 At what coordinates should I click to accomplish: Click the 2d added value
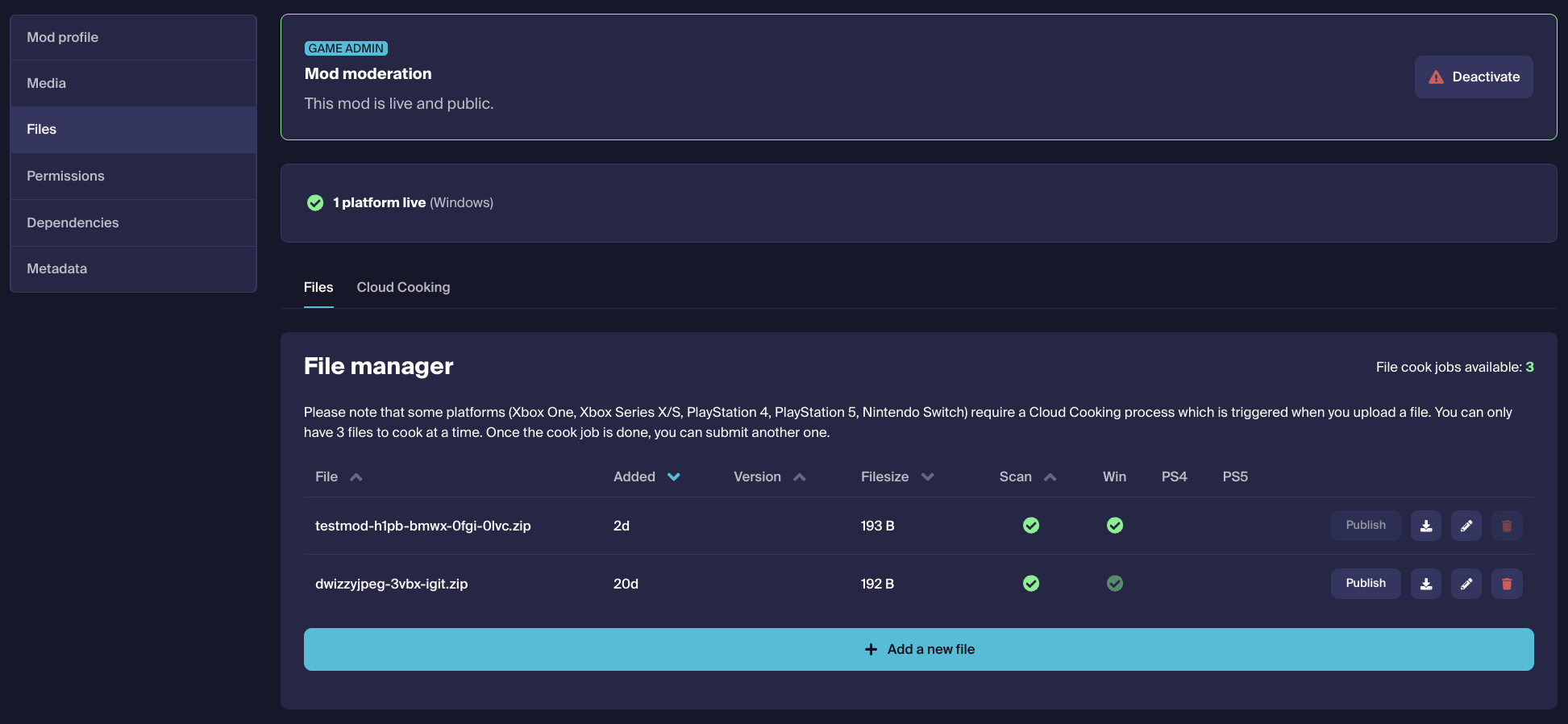point(622,526)
